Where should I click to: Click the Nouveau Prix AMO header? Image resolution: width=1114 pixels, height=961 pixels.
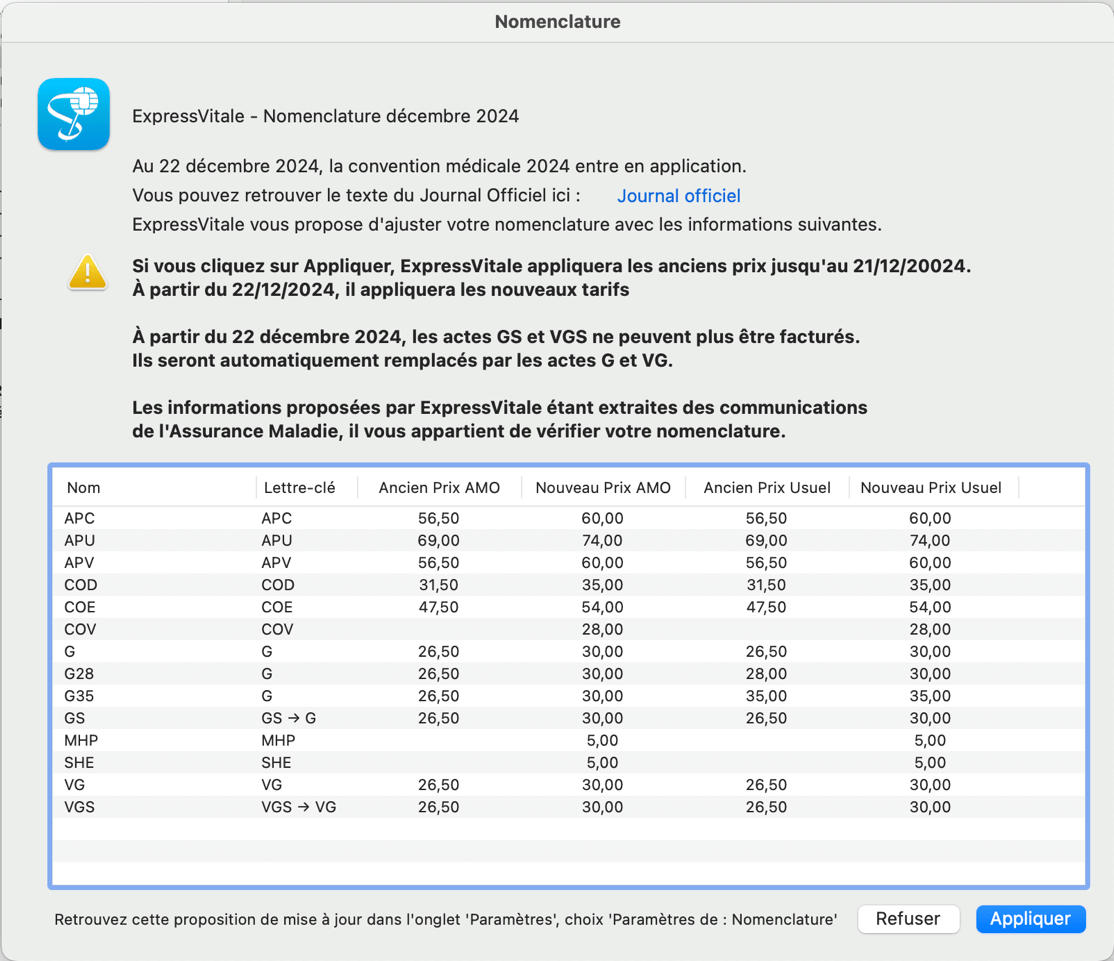602,488
